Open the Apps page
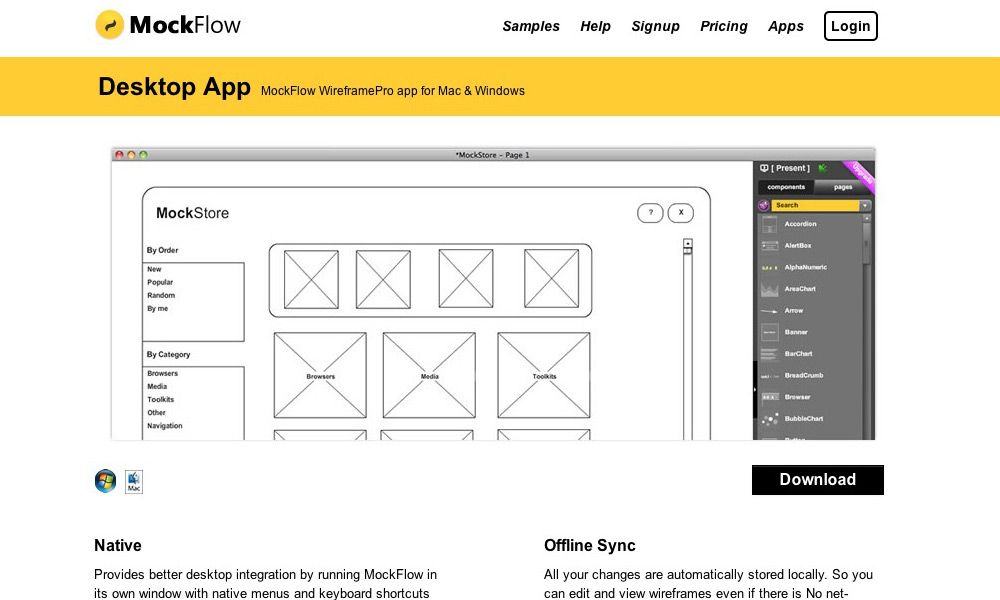The height and width of the screenshot is (600, 1000). (785, 26)
